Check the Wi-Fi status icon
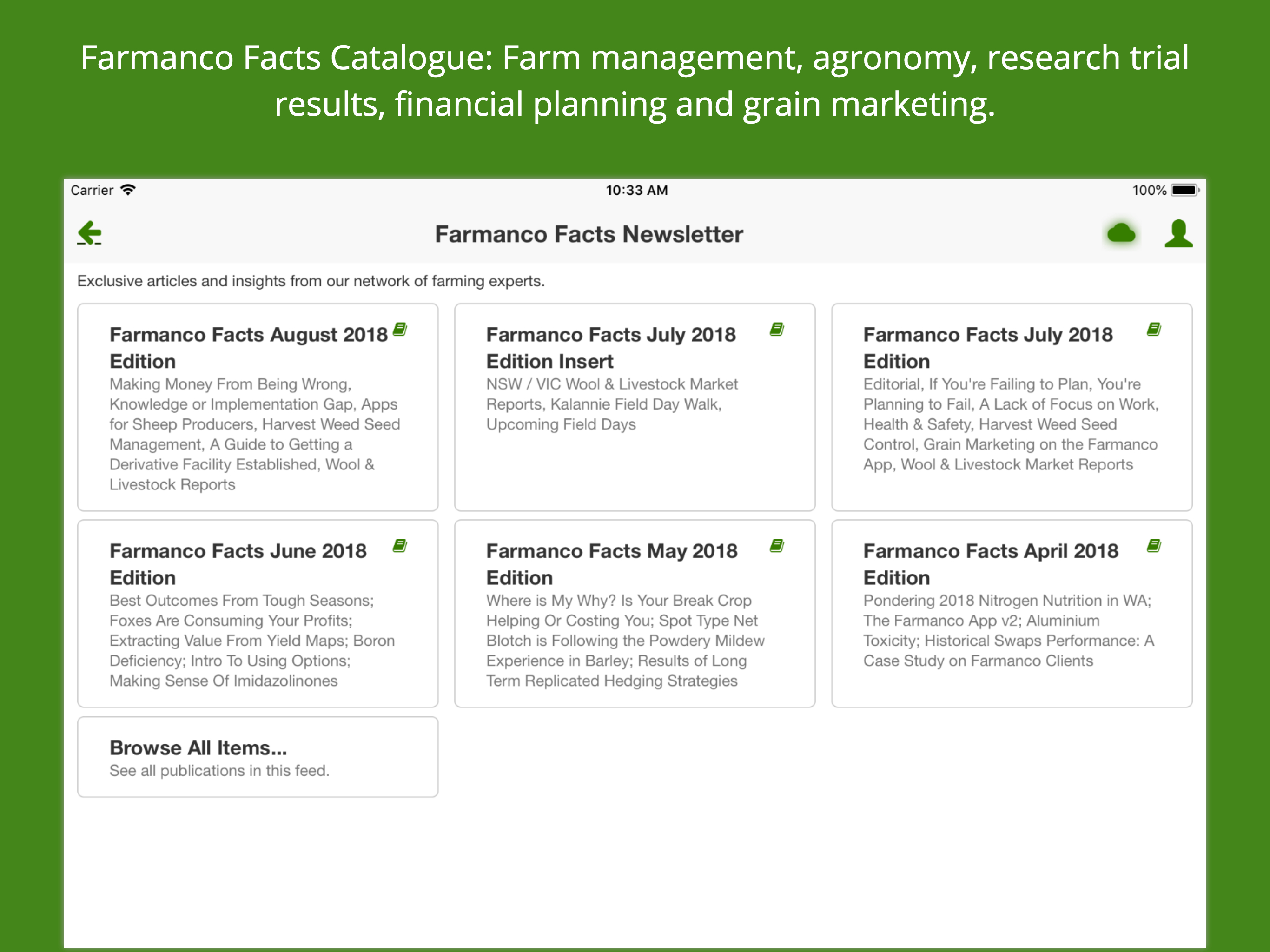Viewport: 1270px width, 952px height. pos(128,190)
